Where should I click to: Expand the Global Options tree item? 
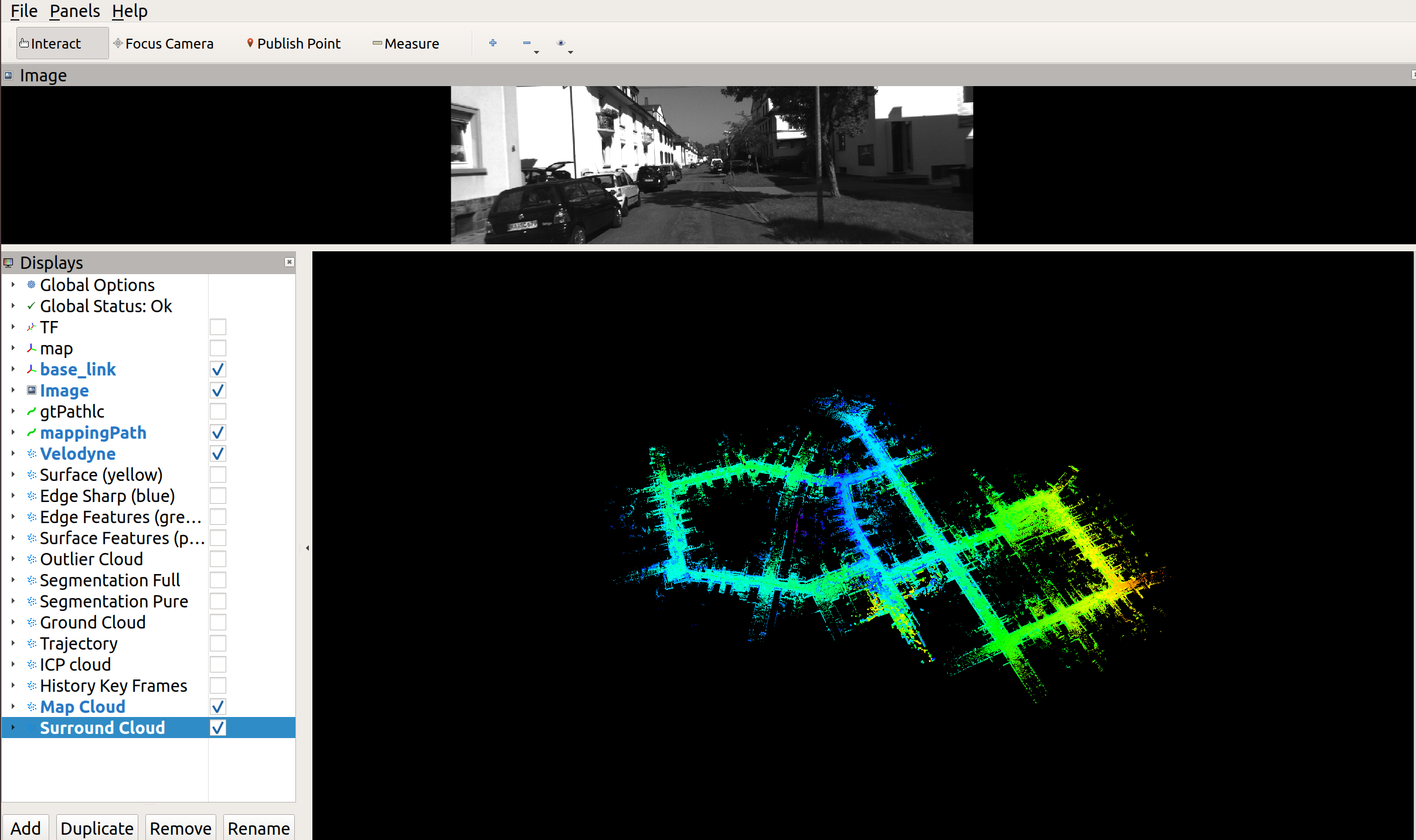(x=11, y=285)
